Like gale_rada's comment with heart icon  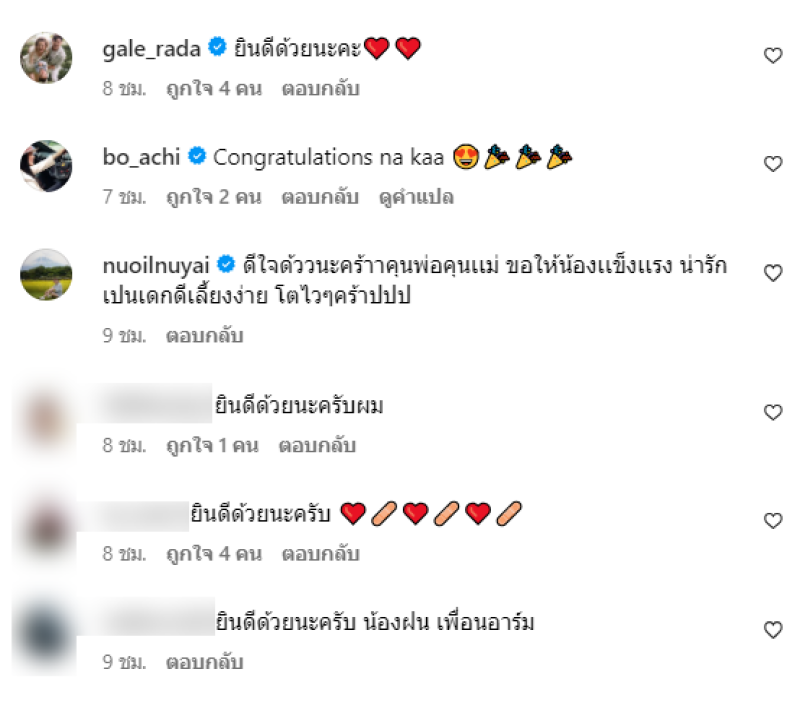tap(773, 55)
